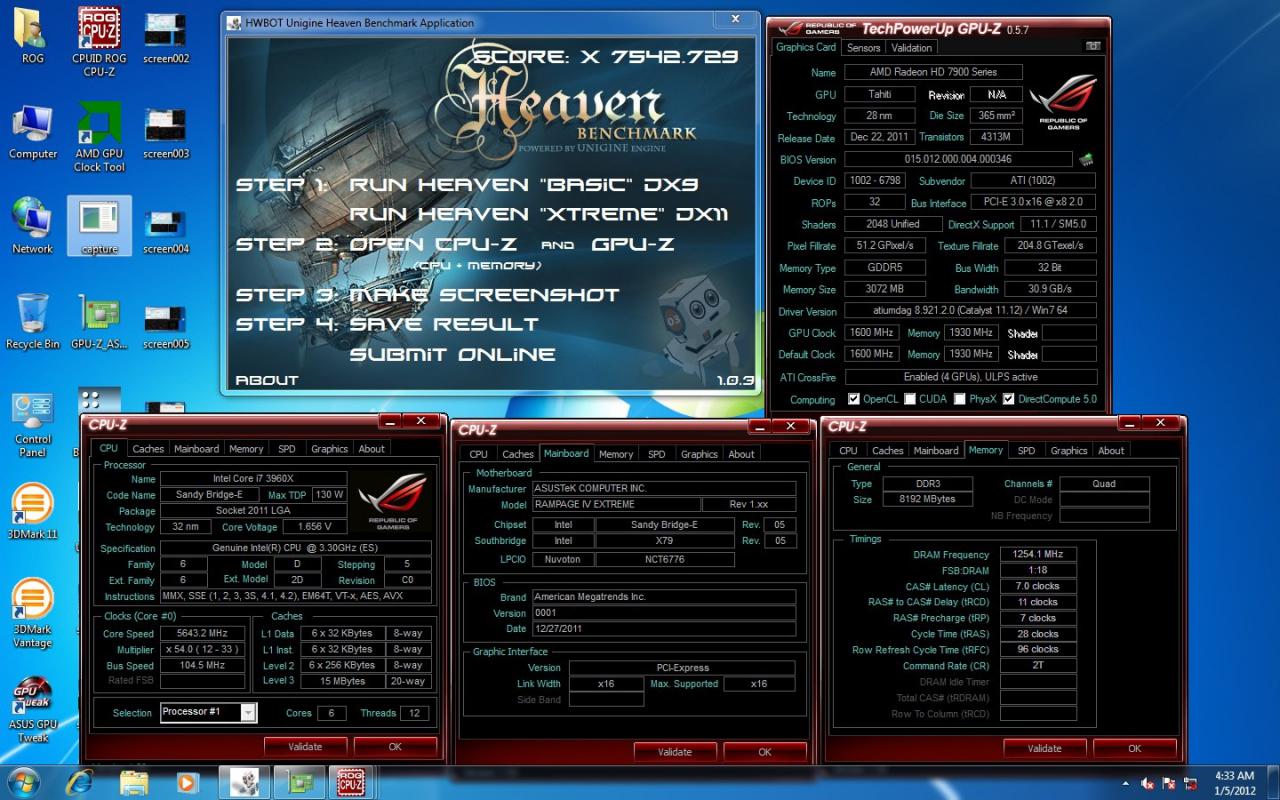Click GPU-Z save BIOS chip icon
1280x800 pixels.
[1086, 159]
